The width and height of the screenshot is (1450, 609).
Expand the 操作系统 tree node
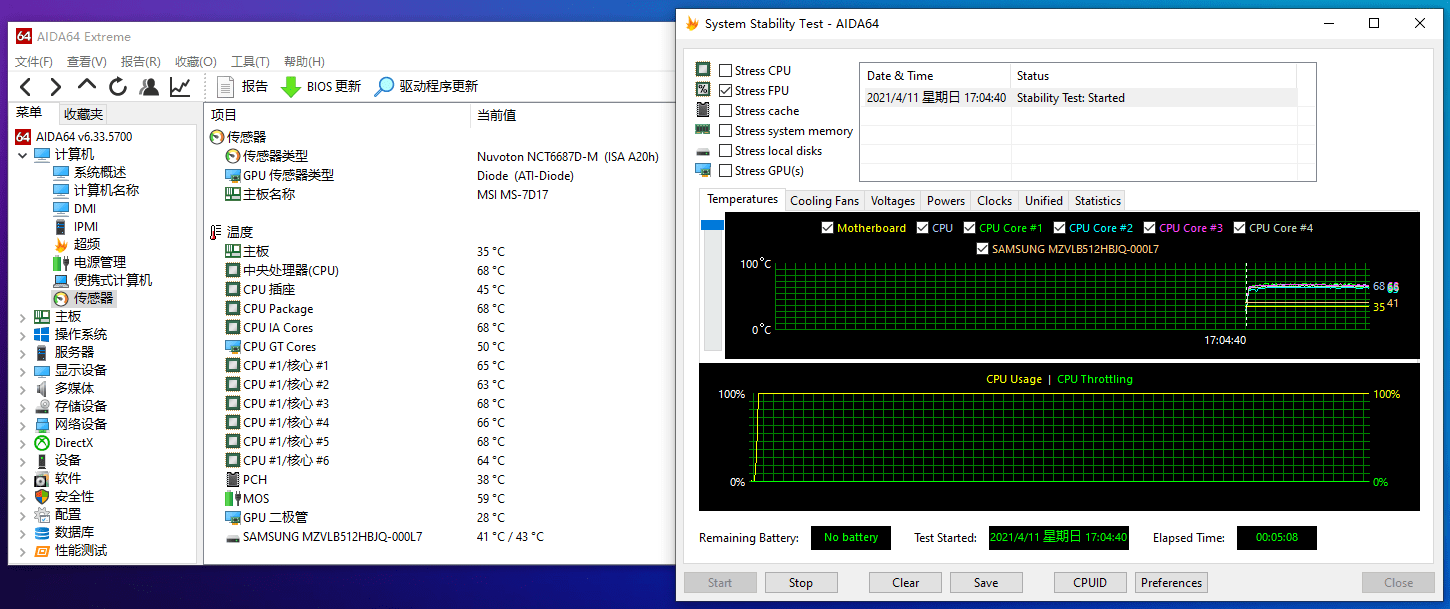click(22, 334)
